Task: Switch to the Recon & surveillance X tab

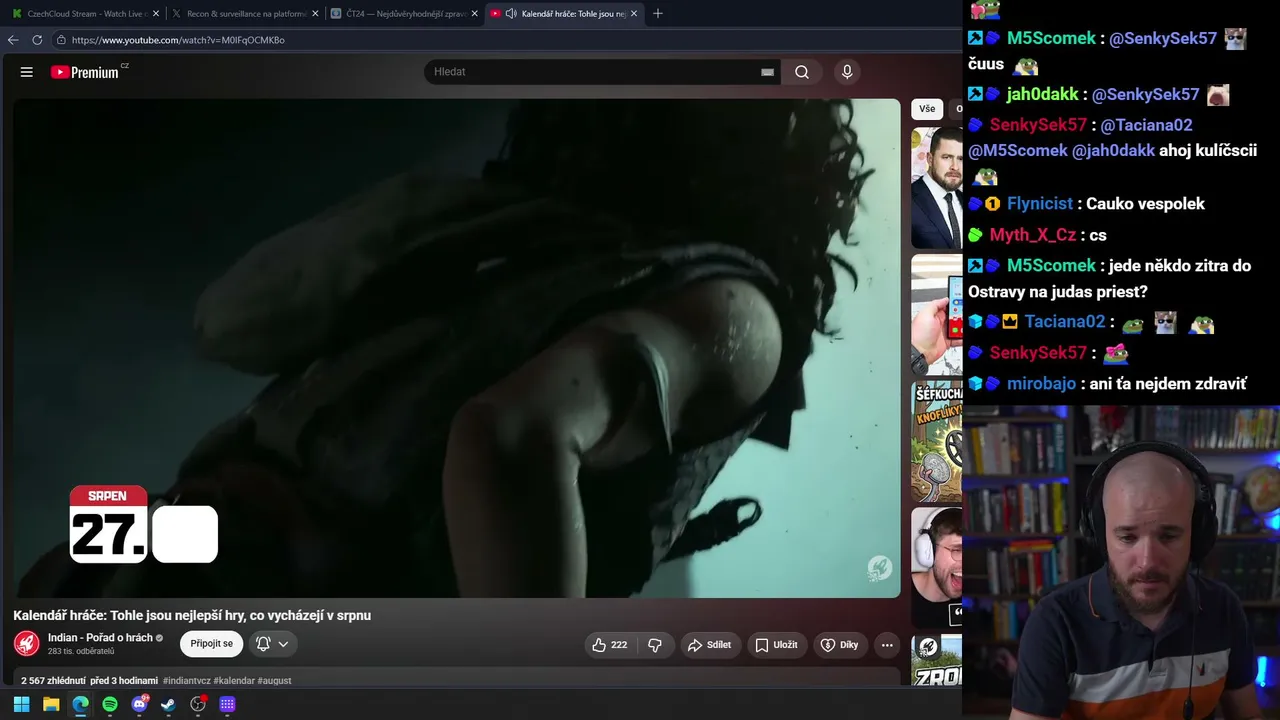Action: click(x=246, y=14)
